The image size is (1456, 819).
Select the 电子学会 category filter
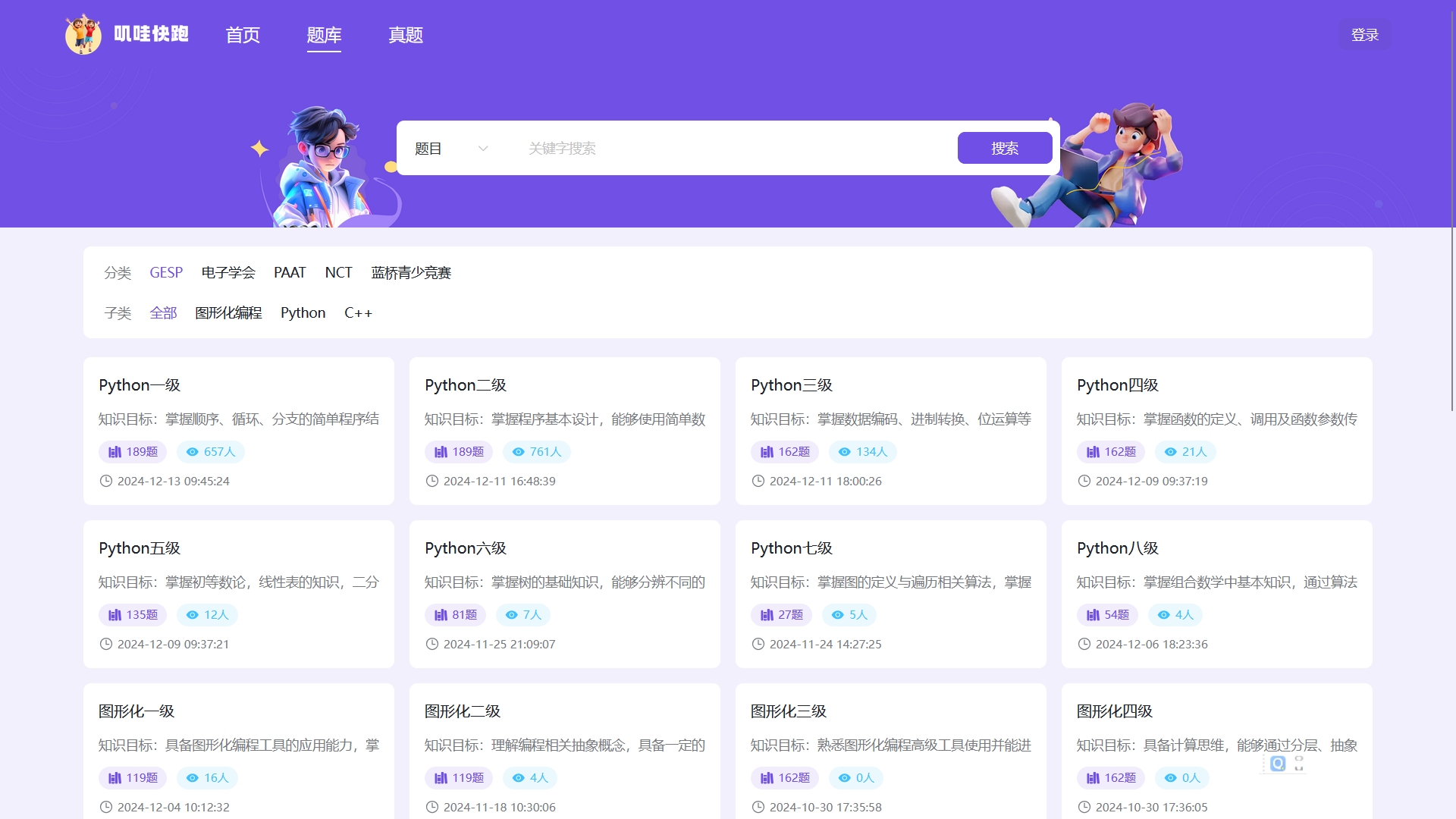pos(228,272)
